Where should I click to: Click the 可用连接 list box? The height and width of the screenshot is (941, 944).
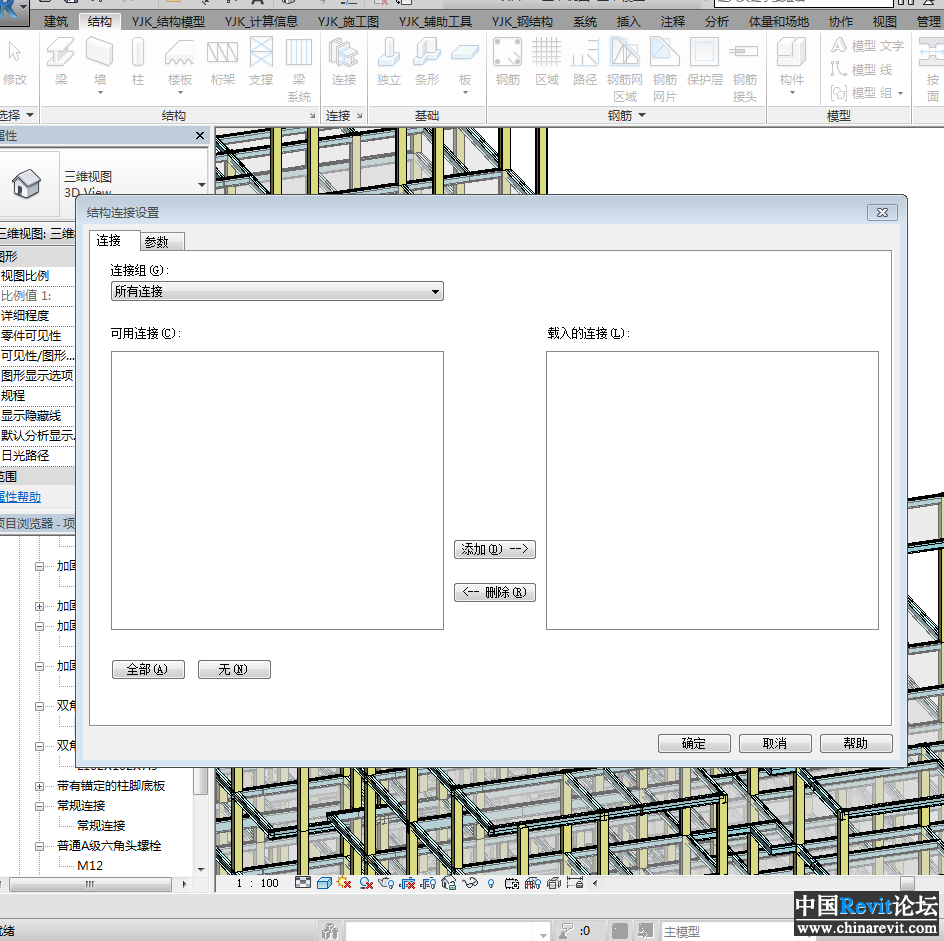click(x=278, y=491)
